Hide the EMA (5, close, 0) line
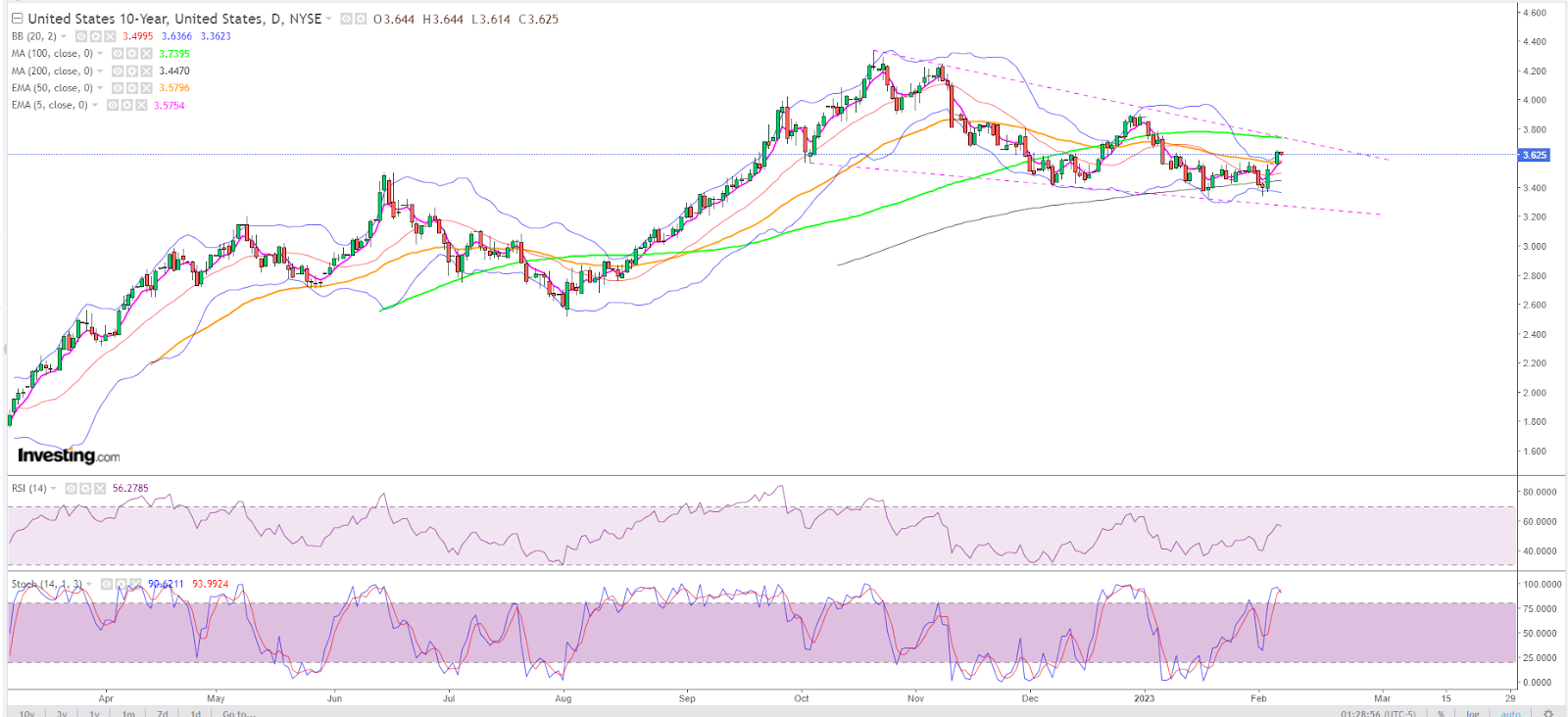1568x717 pixels. point(113,105)
